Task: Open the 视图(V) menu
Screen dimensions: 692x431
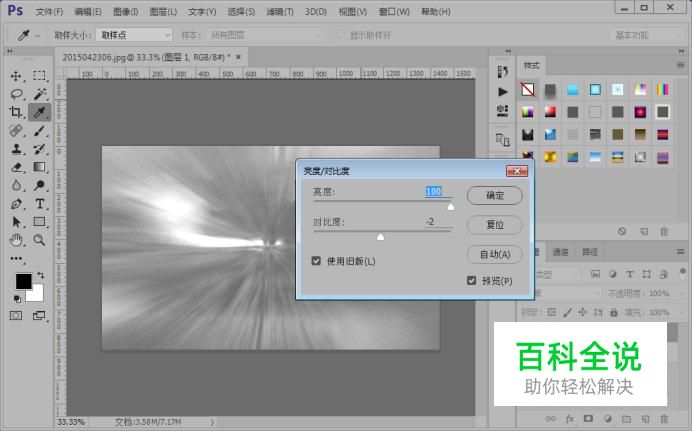Action: (x=353, y=12)
